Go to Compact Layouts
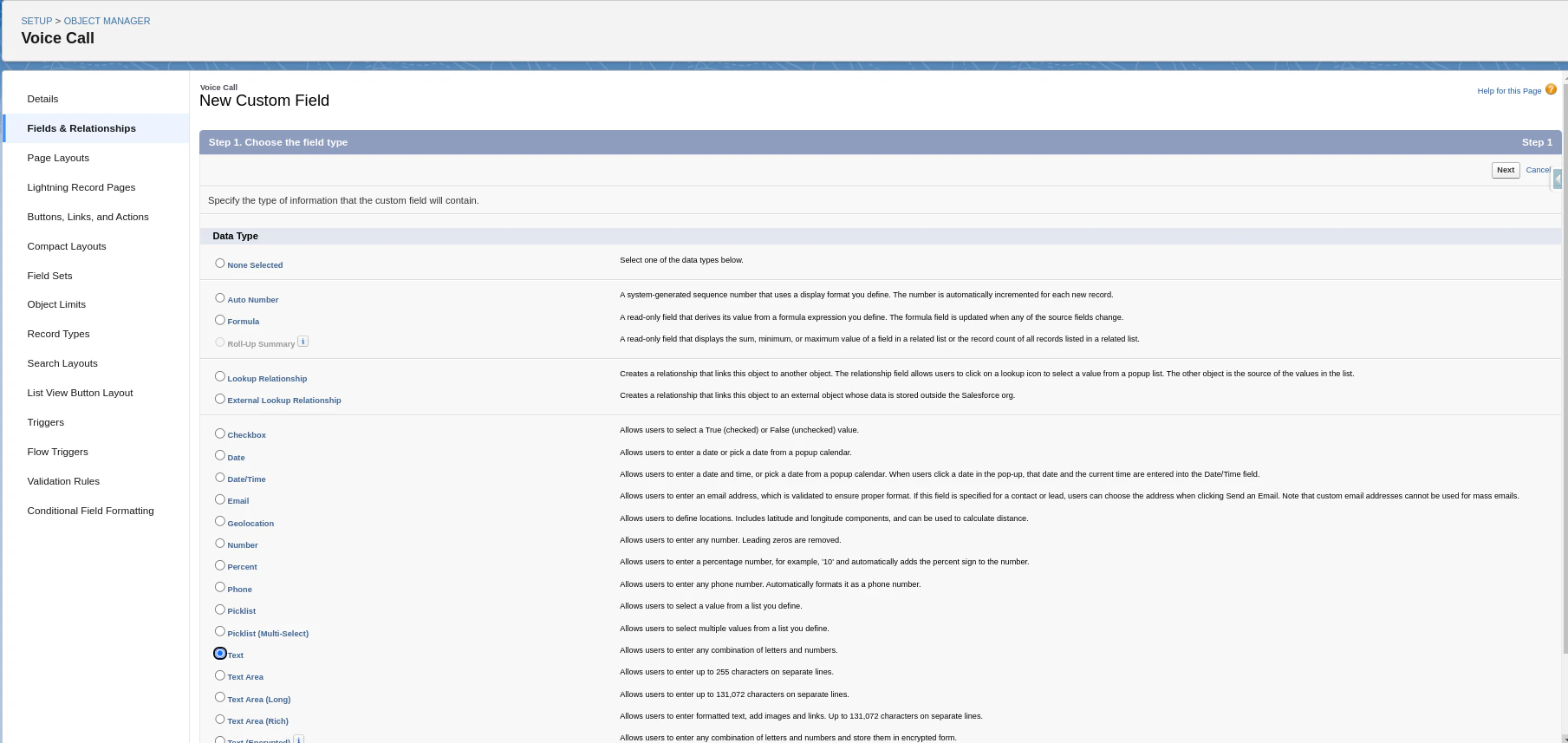Image resolution: width=1568 pixels, height=743 pixels. pos(95,246)
